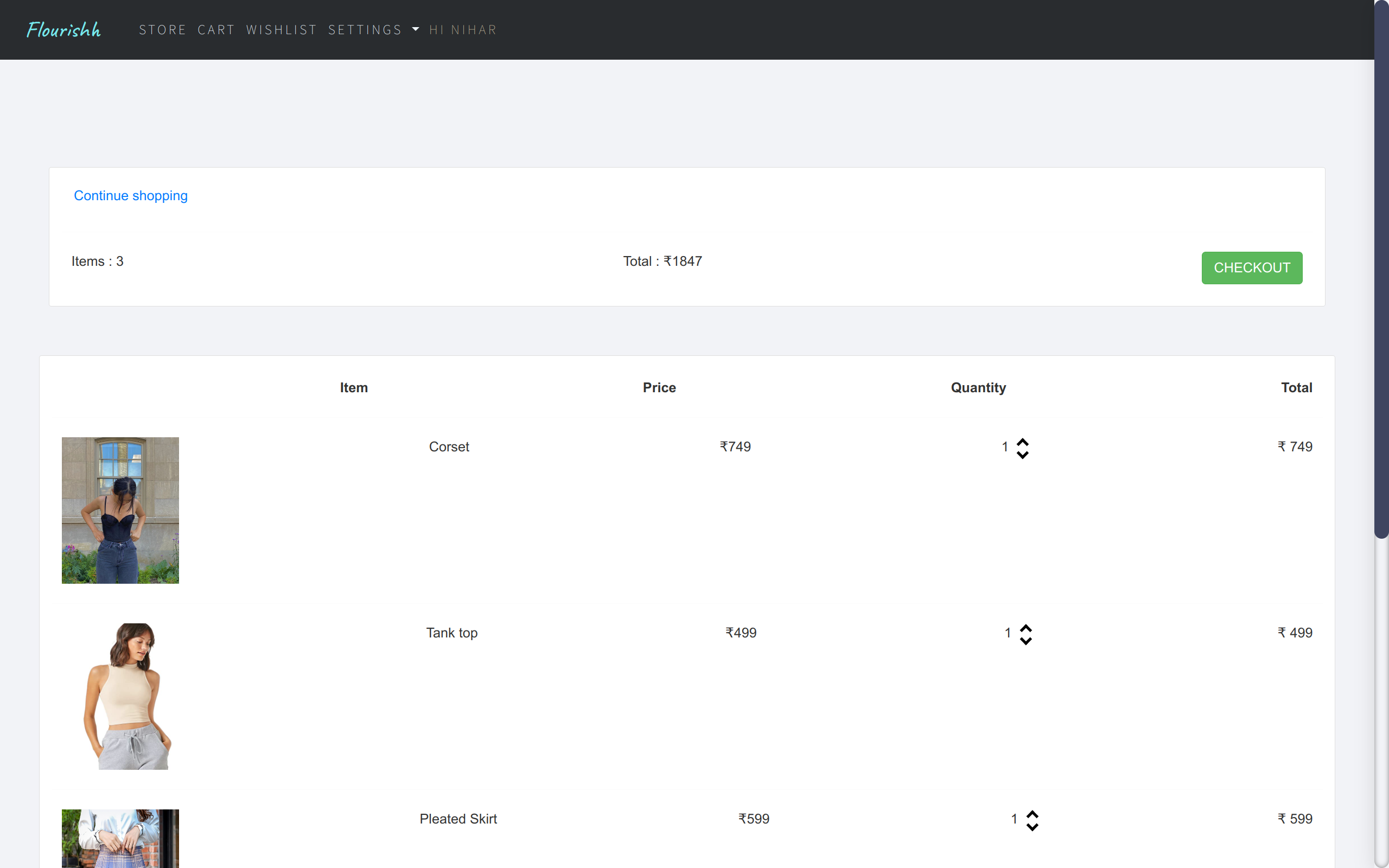Expand the SETTINGS dropdown caret
This screenshot has width=1389, height=868.
(x=415, y=29)
